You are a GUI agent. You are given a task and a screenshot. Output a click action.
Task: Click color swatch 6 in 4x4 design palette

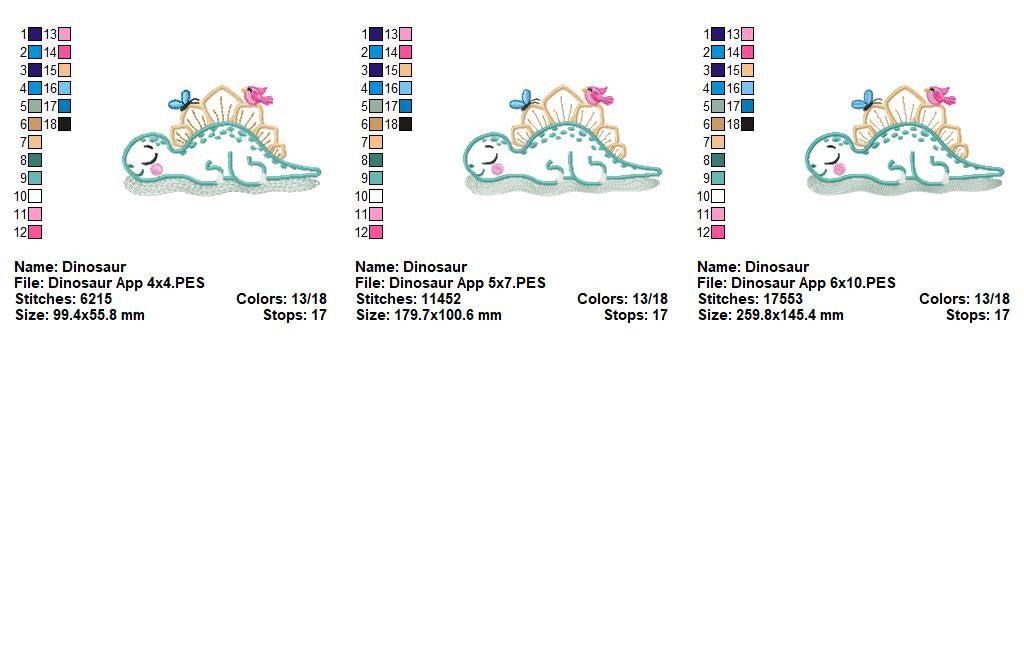(x=35, y=124)
